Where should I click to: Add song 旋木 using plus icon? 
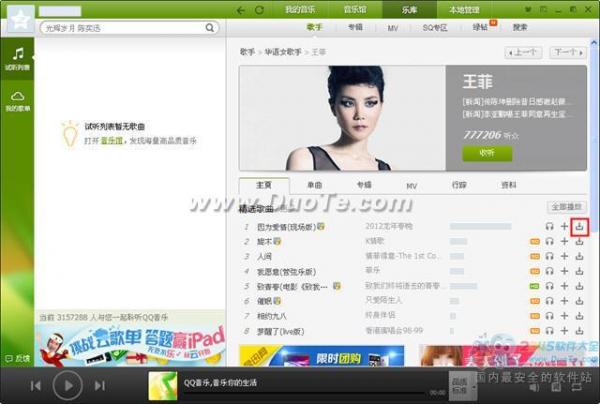point(564,241)
